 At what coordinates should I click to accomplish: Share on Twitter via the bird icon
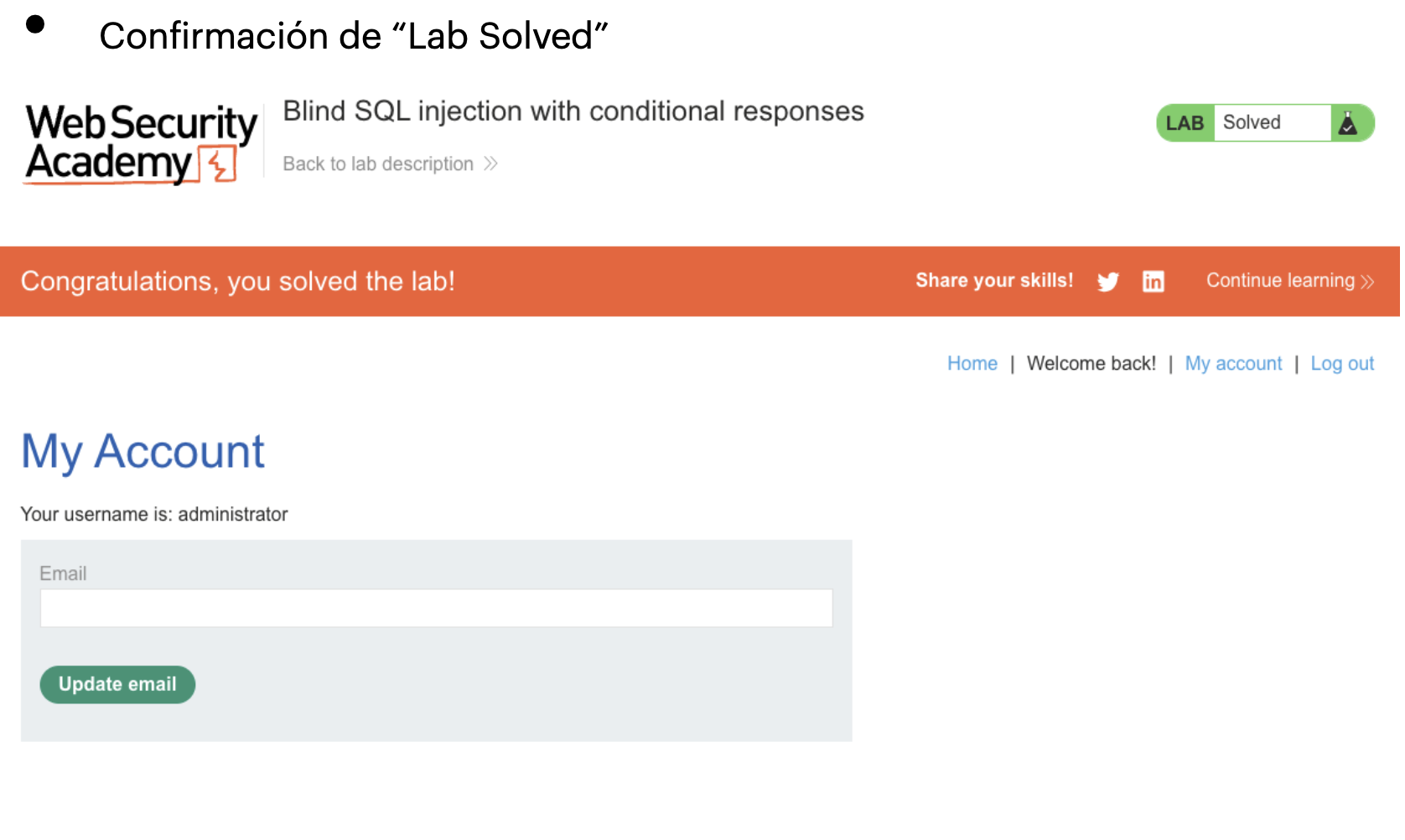point(1108,282)
